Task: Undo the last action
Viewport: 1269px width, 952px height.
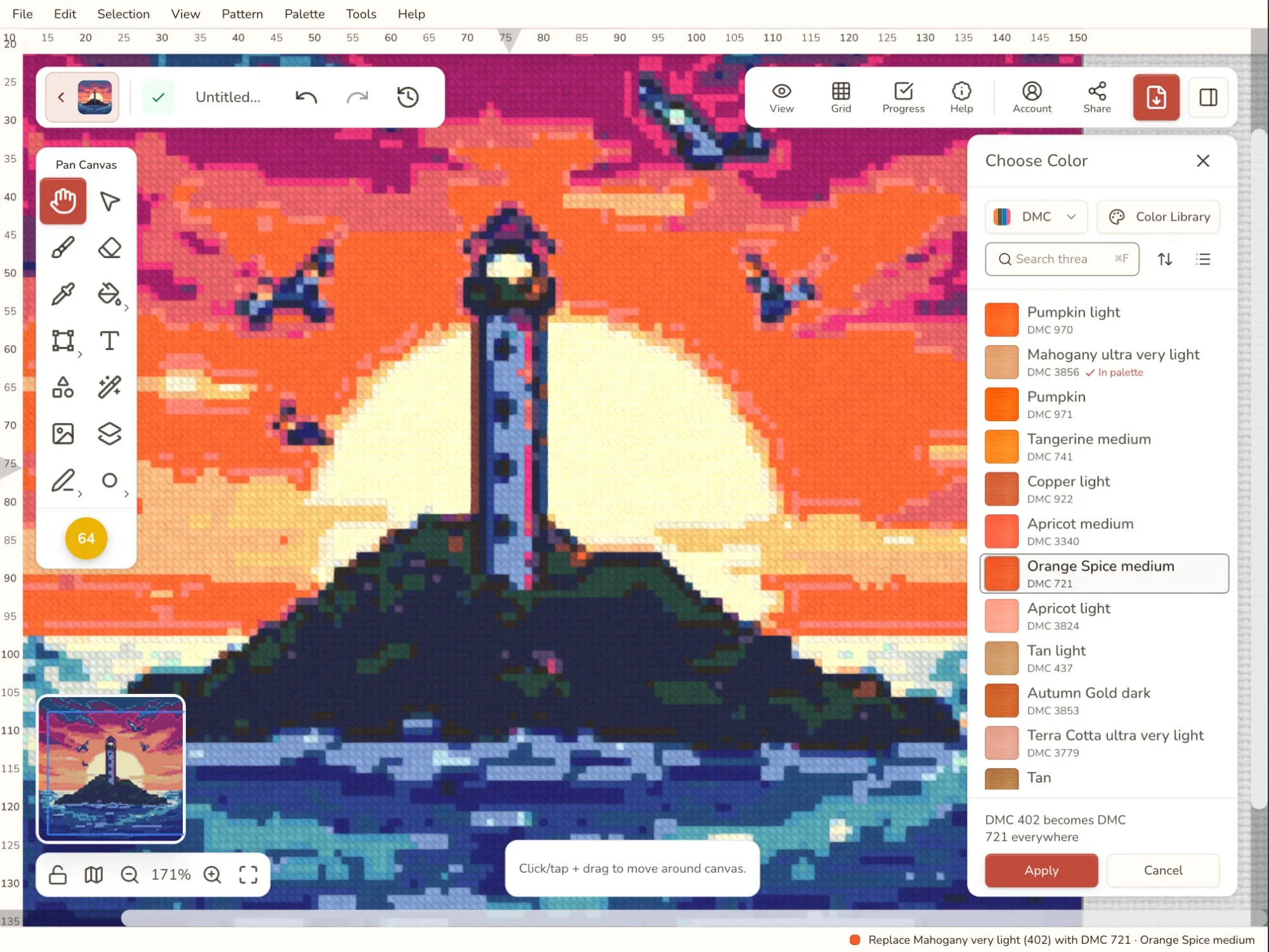Action: tap(306, 97)
